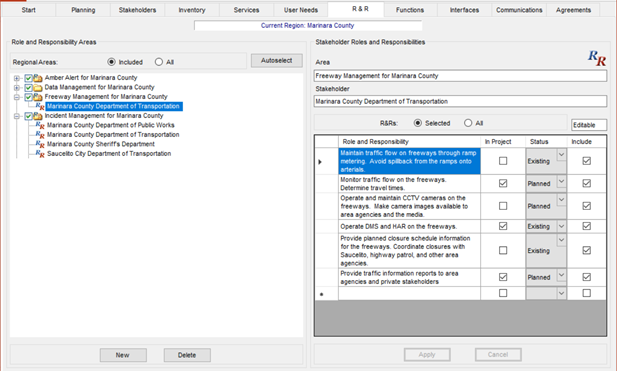
Task: Select the All Regional Areas radio button
Action: (x=159, y=62)
